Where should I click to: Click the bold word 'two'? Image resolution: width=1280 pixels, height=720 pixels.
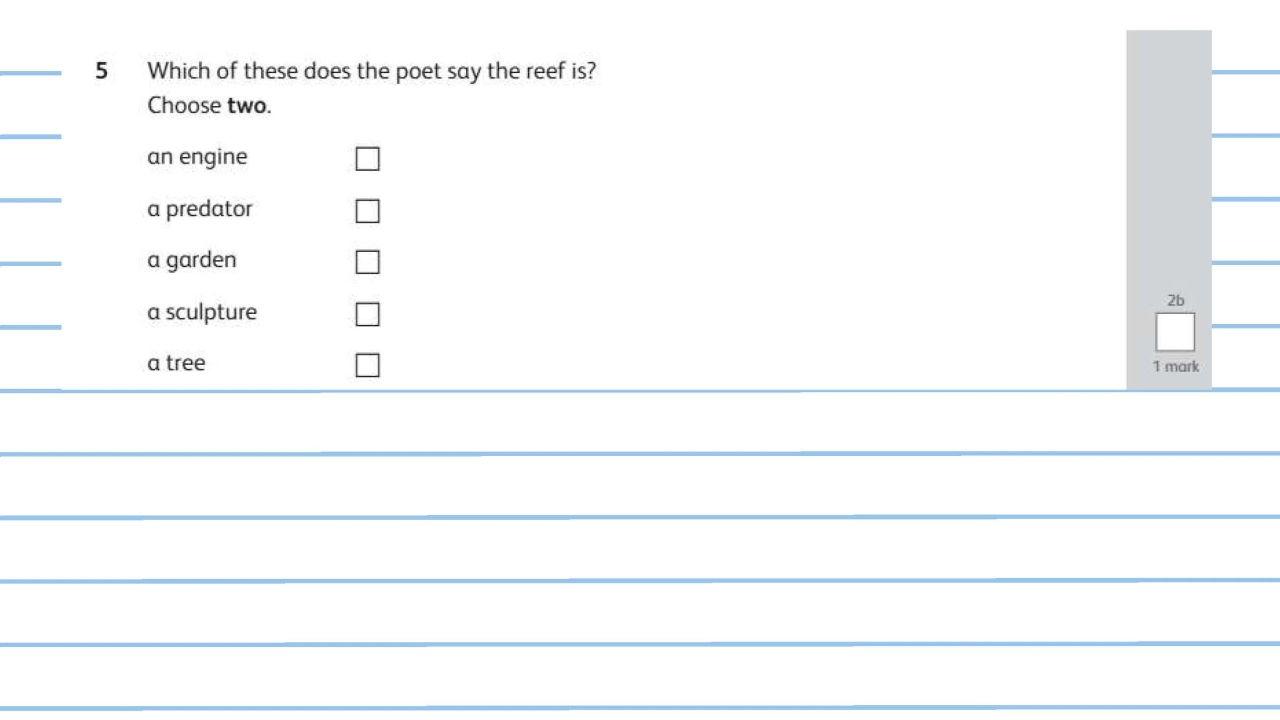point(247,106)
